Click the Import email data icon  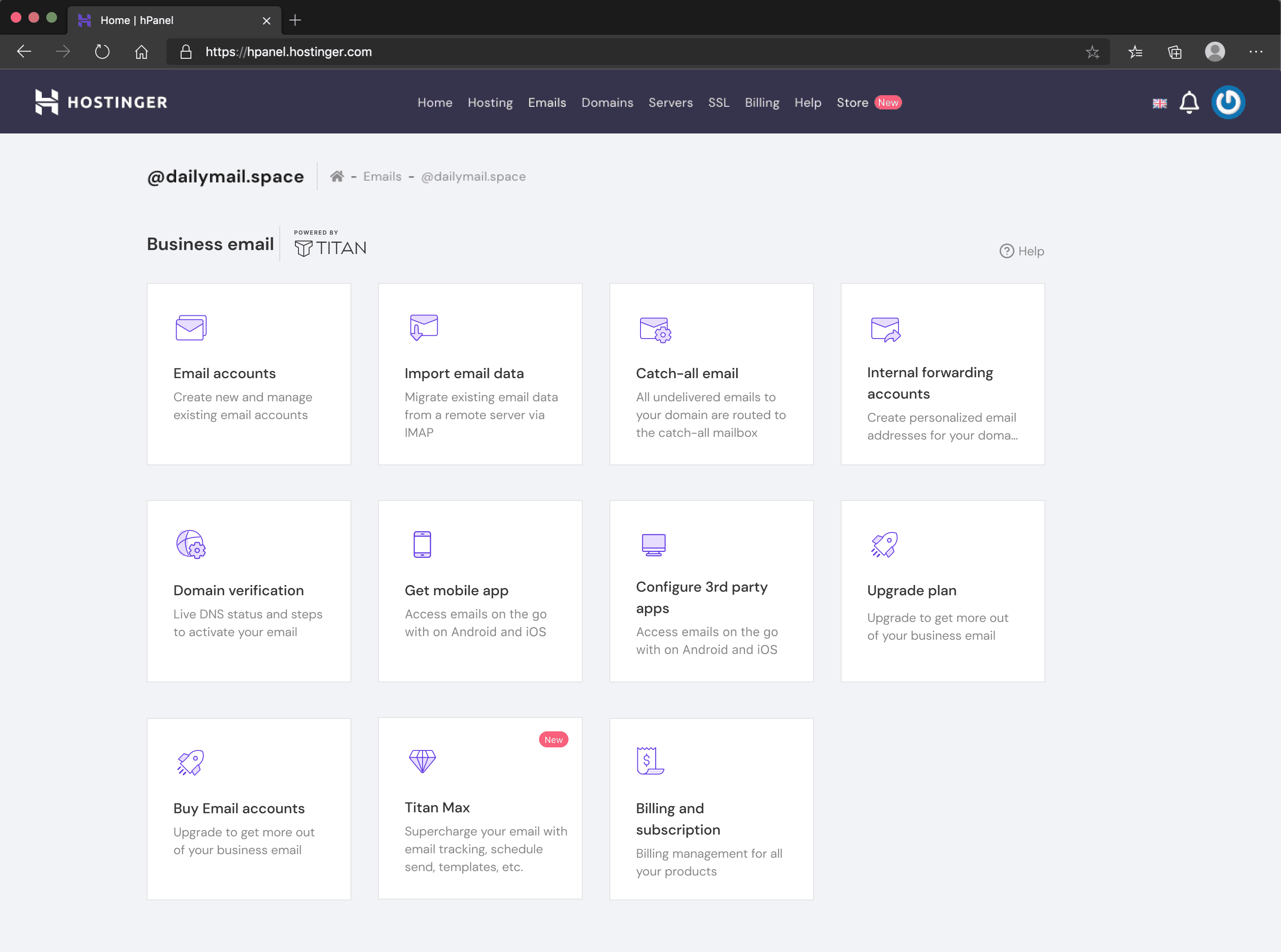tap(423, 327)
